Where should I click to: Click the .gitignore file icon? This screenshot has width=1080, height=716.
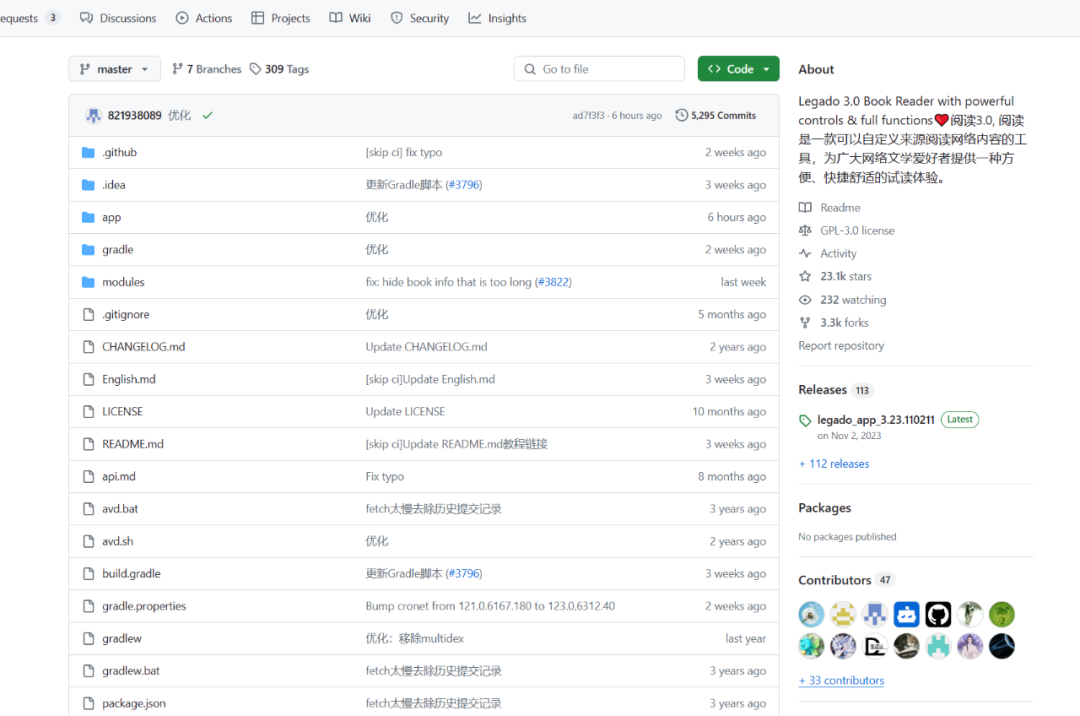click(x=88, y=314)
